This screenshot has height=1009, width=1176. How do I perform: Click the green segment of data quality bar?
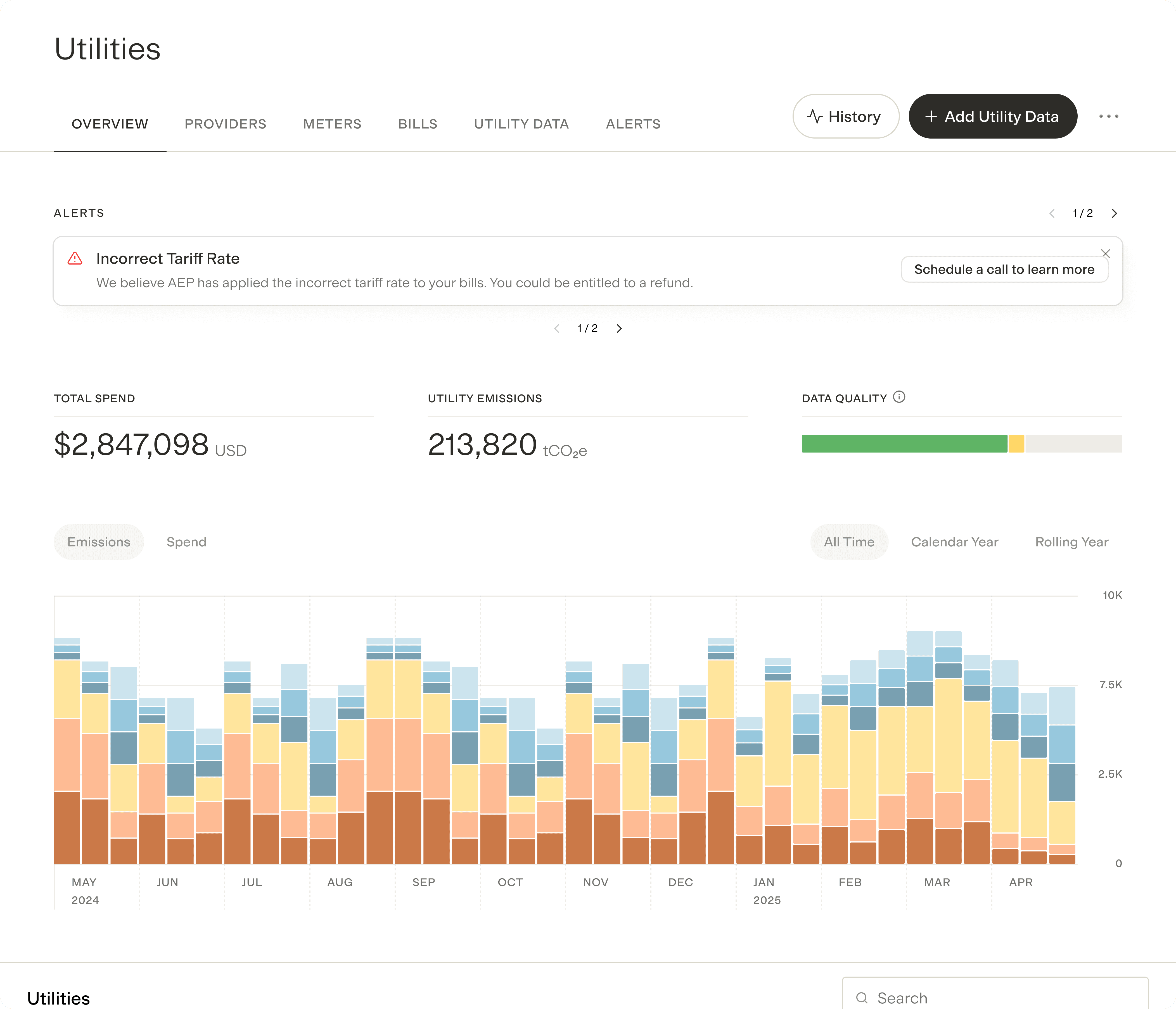[x=904, y=444]
